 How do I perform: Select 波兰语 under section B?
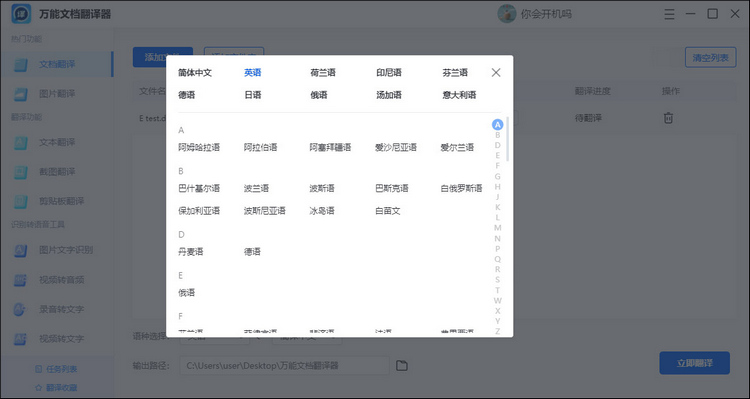[x=256, y=188]
